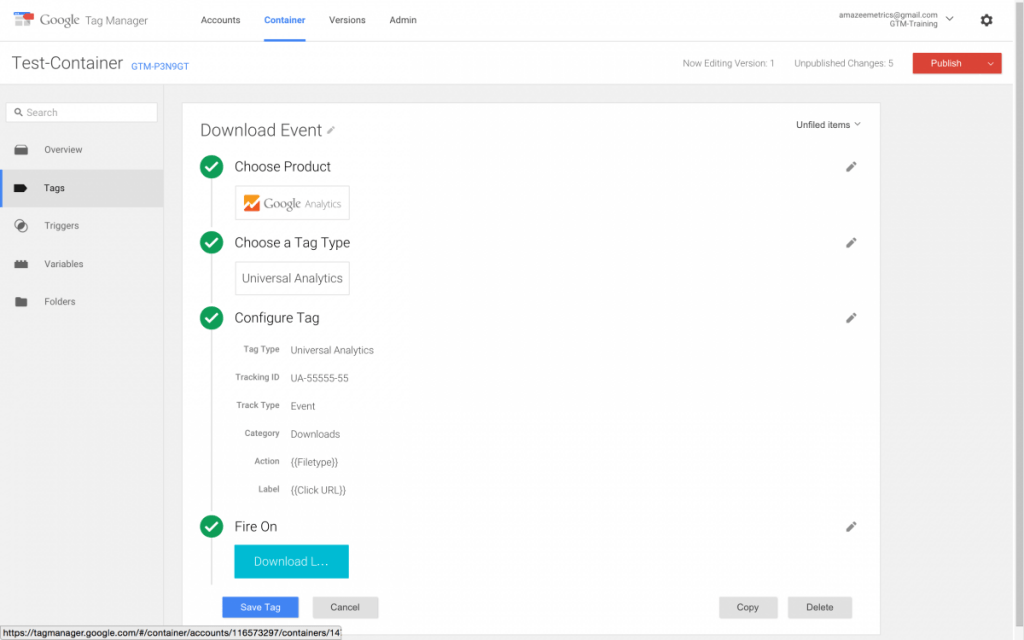
Task: Click the Triggers sidebar icon
Action: [x=21, y=226]
